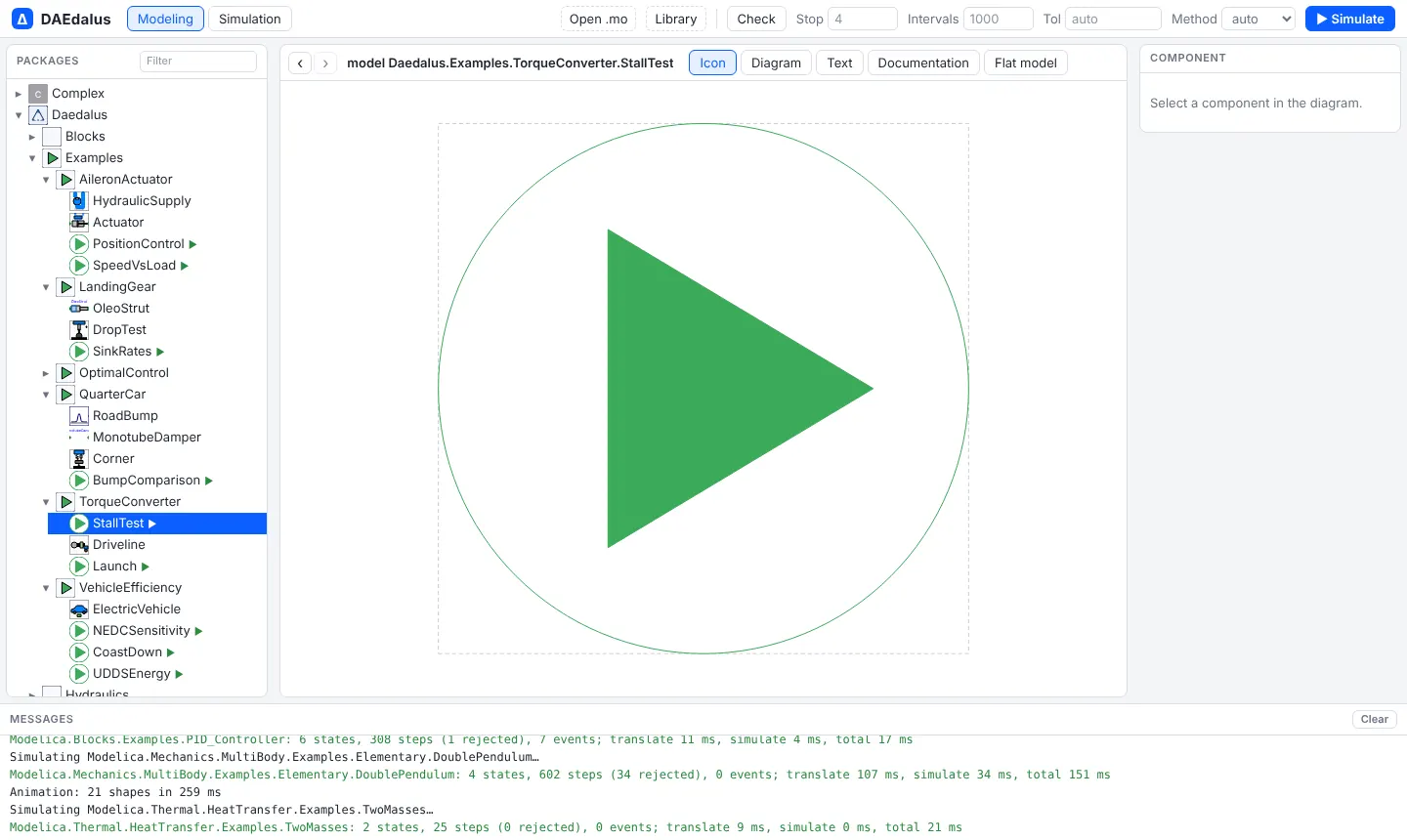Switch to Simulation mode
The width and height of the screenshot is (1407, 840).
249,19
